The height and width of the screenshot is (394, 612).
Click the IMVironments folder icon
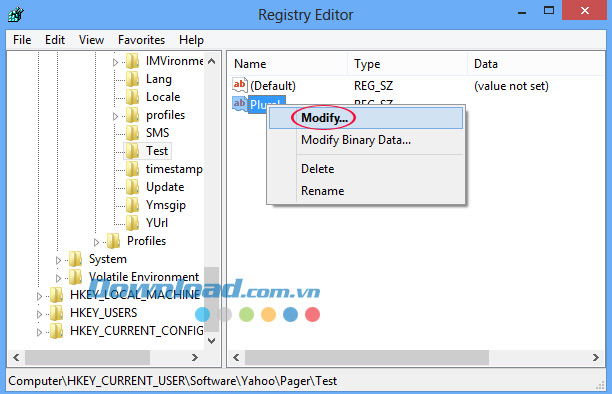click(x=133, y=61)
